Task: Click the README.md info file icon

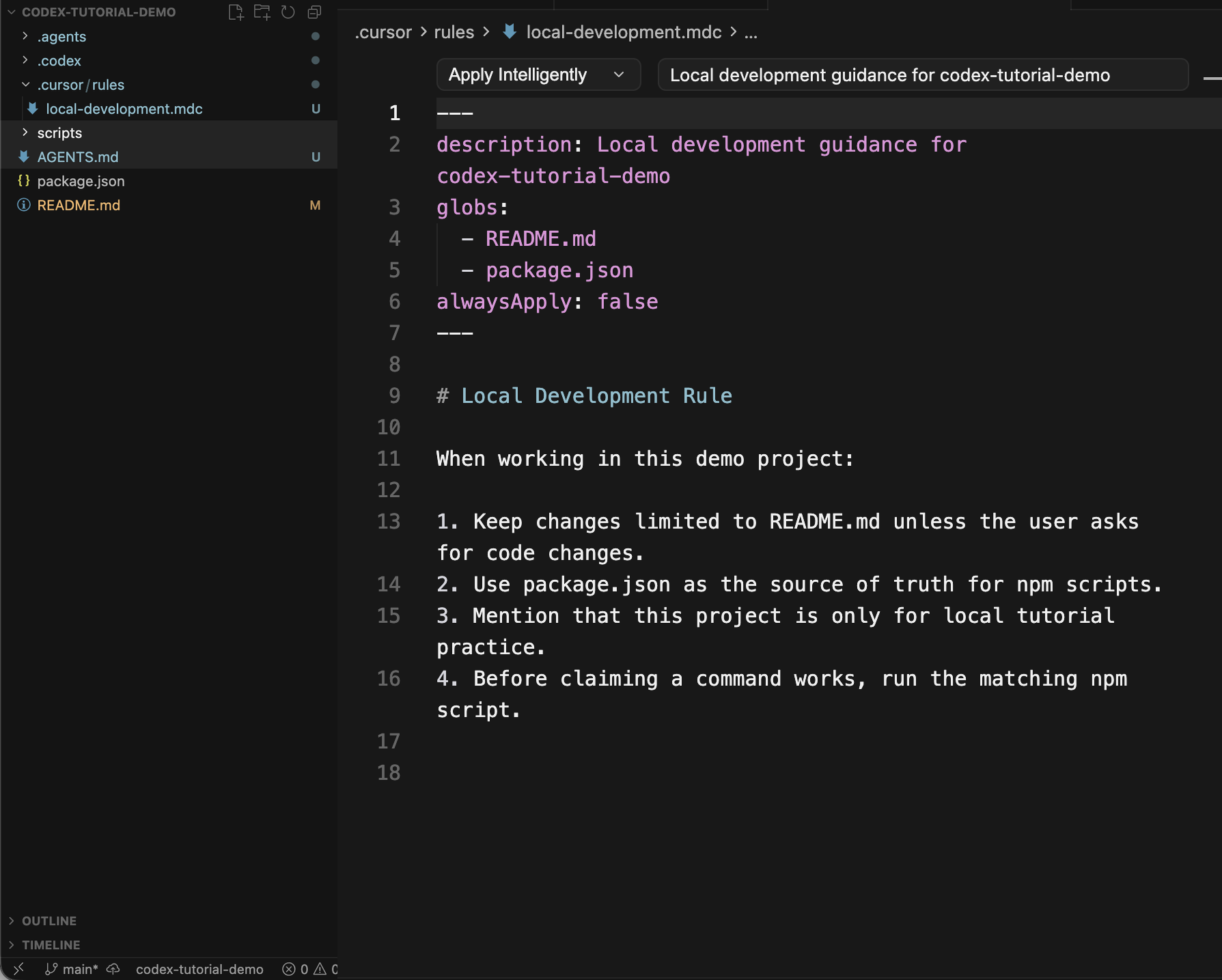Action: (24, 205)
